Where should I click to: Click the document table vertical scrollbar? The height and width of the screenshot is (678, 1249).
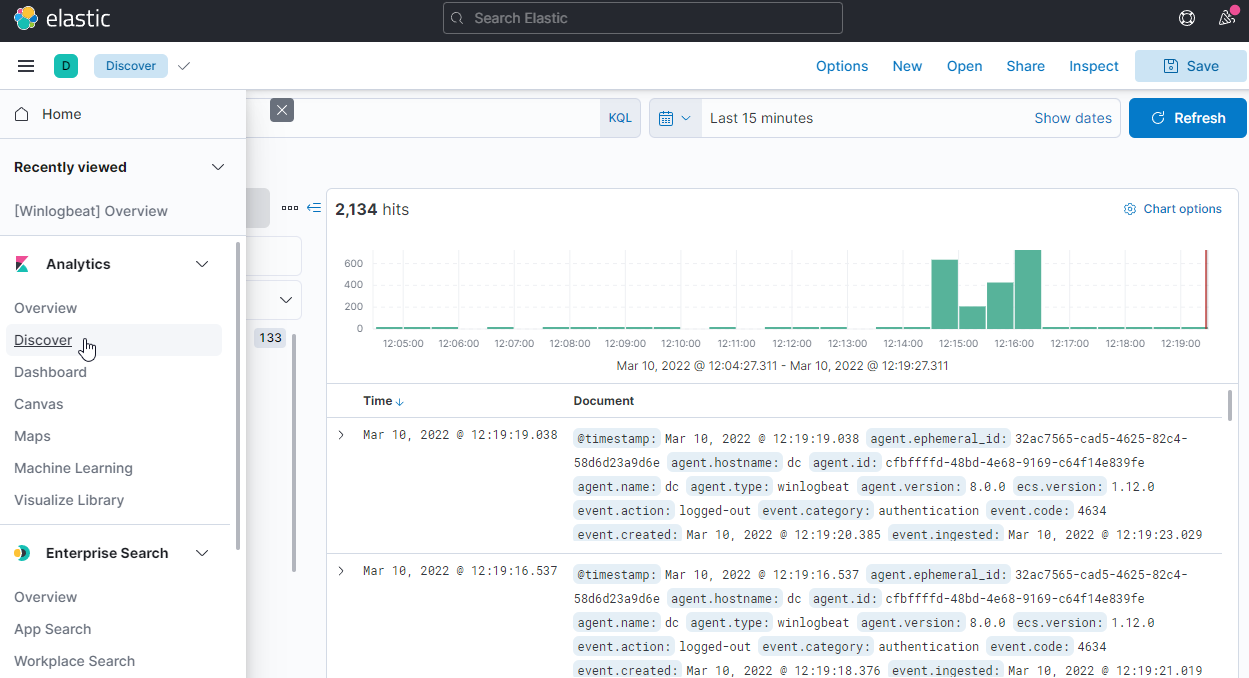pos(1229,404)
